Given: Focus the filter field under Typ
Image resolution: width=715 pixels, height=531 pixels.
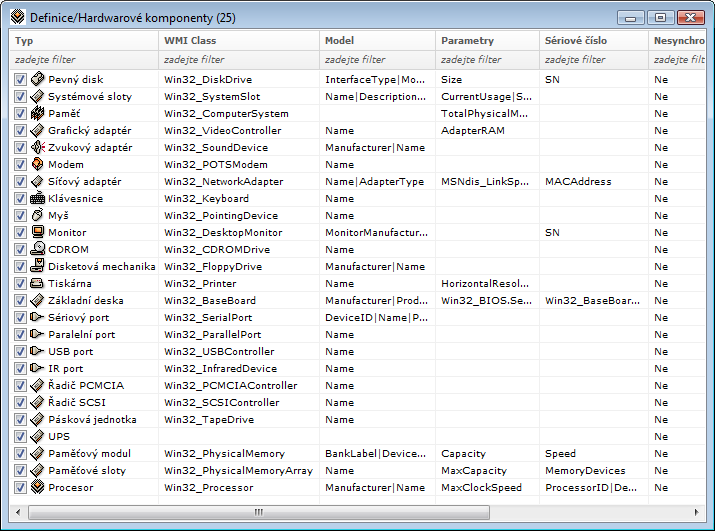Looking at the screenshot, I should pos(84,60).
